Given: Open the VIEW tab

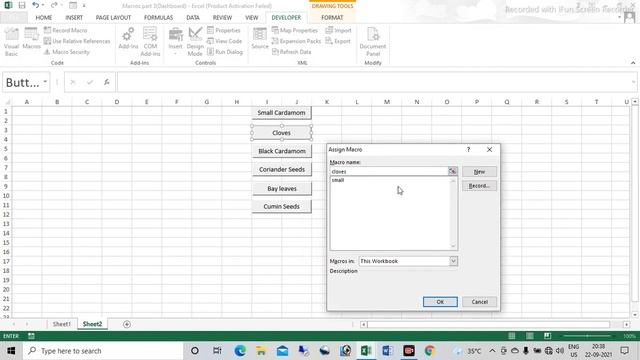Looking at the screenshot, I should click(251, 18).
